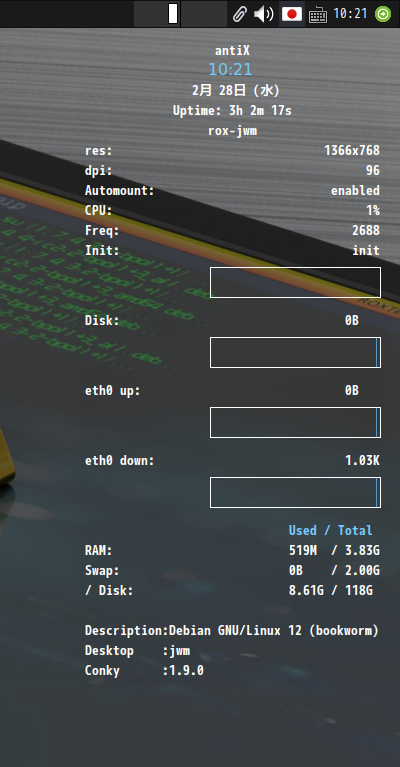This screenshot has width=400, height=767.
Task: Click the blue 10:21 Conky clock
Action: (230, 69)
